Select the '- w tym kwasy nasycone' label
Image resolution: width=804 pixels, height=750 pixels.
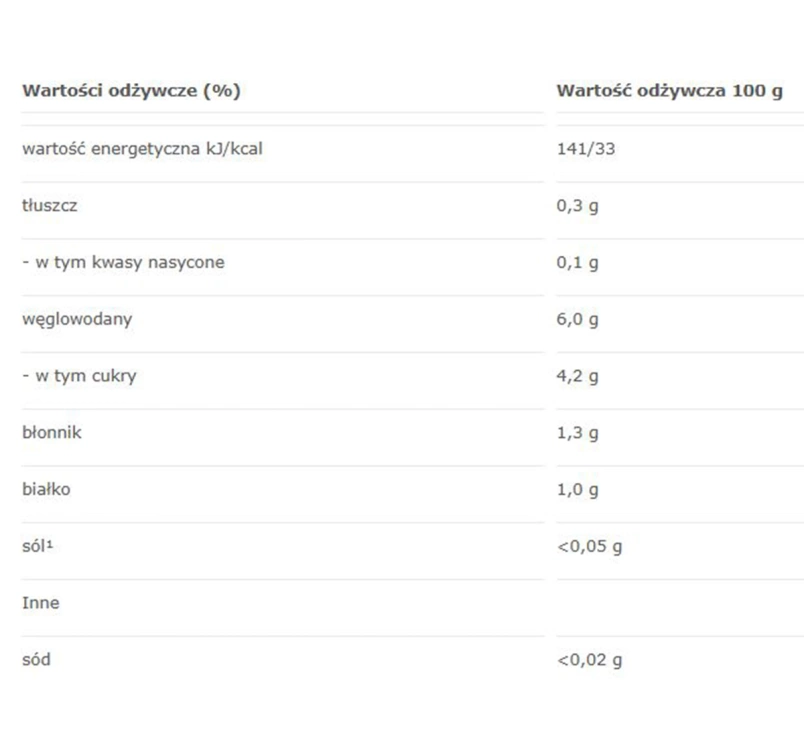123,263
